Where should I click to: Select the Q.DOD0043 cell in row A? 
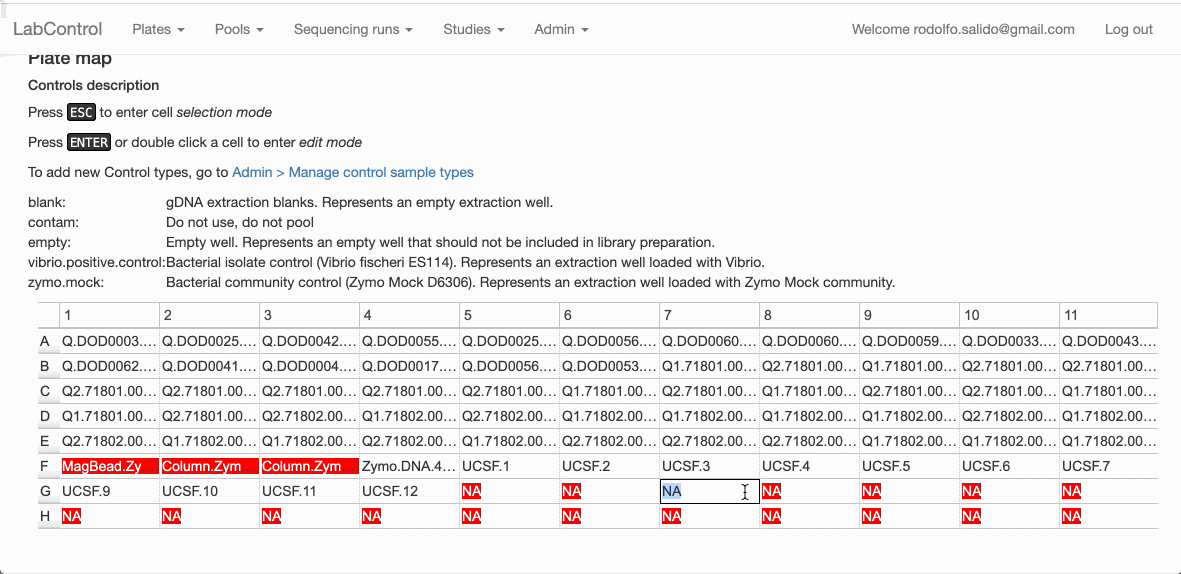[1108, 341]
